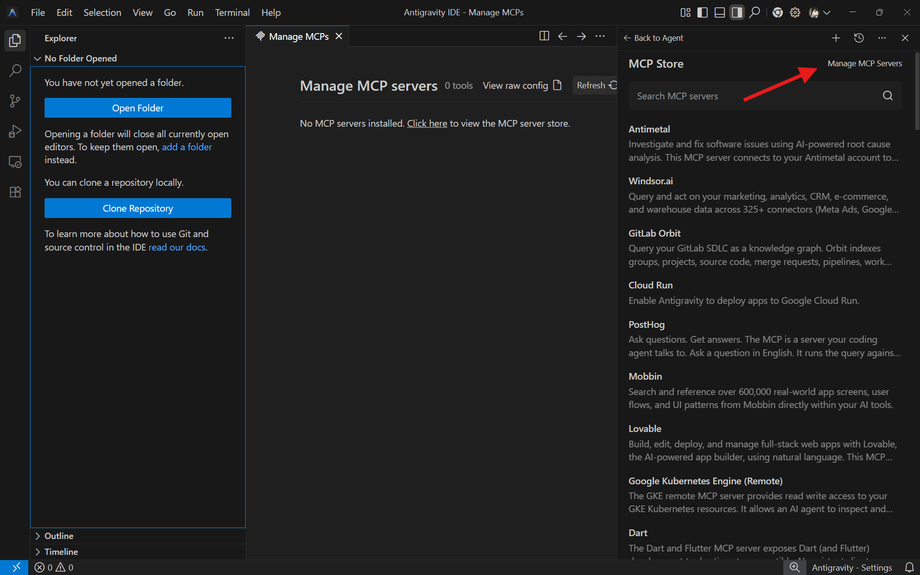Open the PostHog MCP server entry

point(765,339)
